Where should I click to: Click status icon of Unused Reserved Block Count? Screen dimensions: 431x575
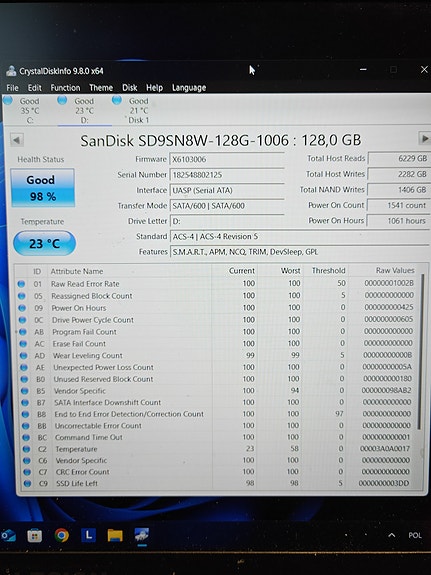coord(24,379)
